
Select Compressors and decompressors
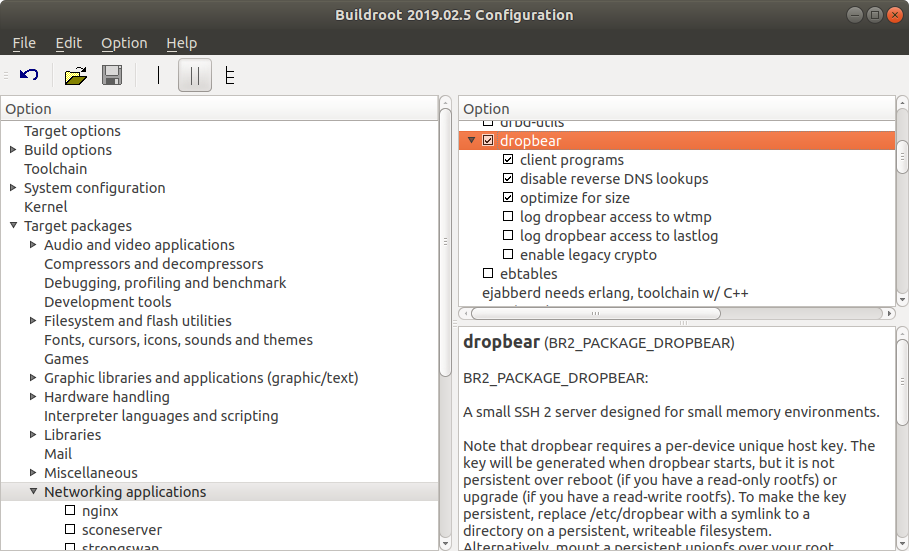point(154,264)
